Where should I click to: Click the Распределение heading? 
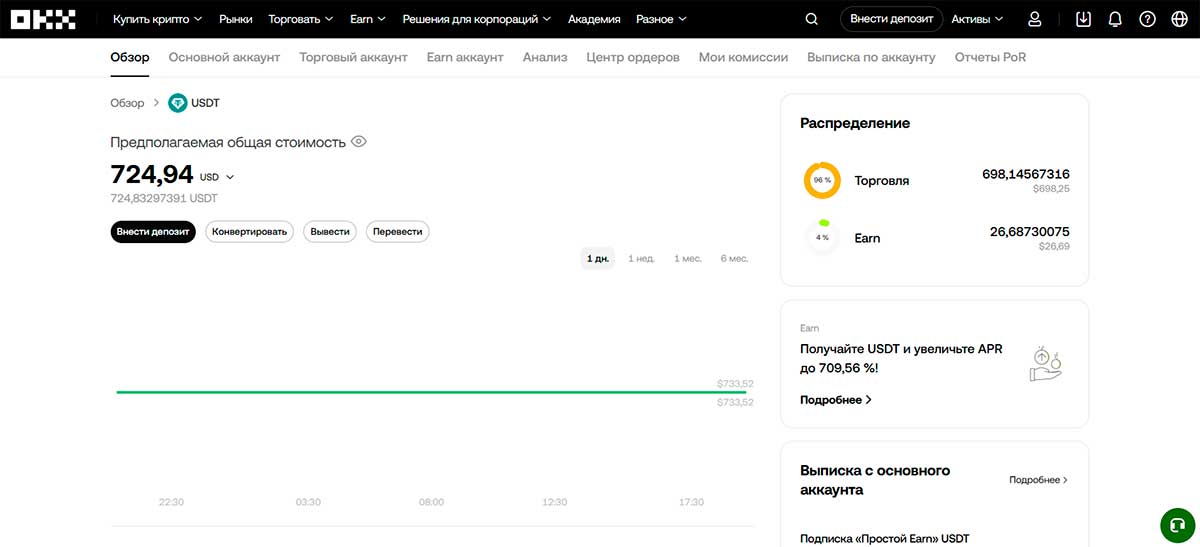(x=855, y=123)
